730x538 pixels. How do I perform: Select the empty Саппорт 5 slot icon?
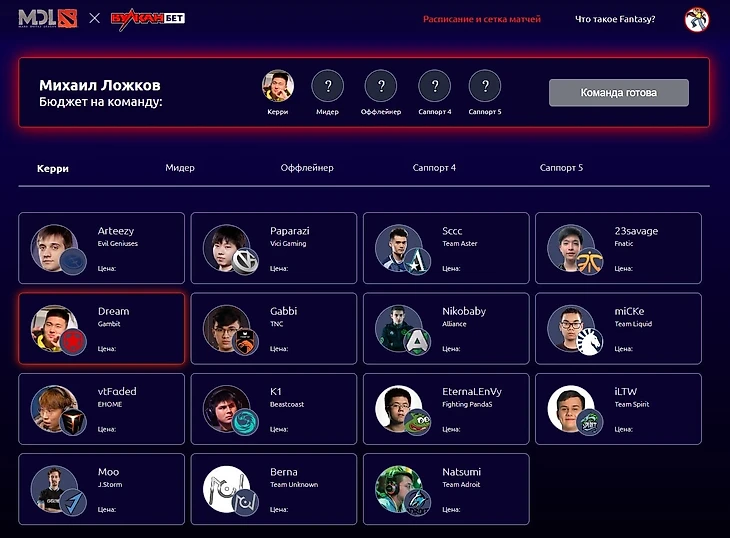click(485, 86)
